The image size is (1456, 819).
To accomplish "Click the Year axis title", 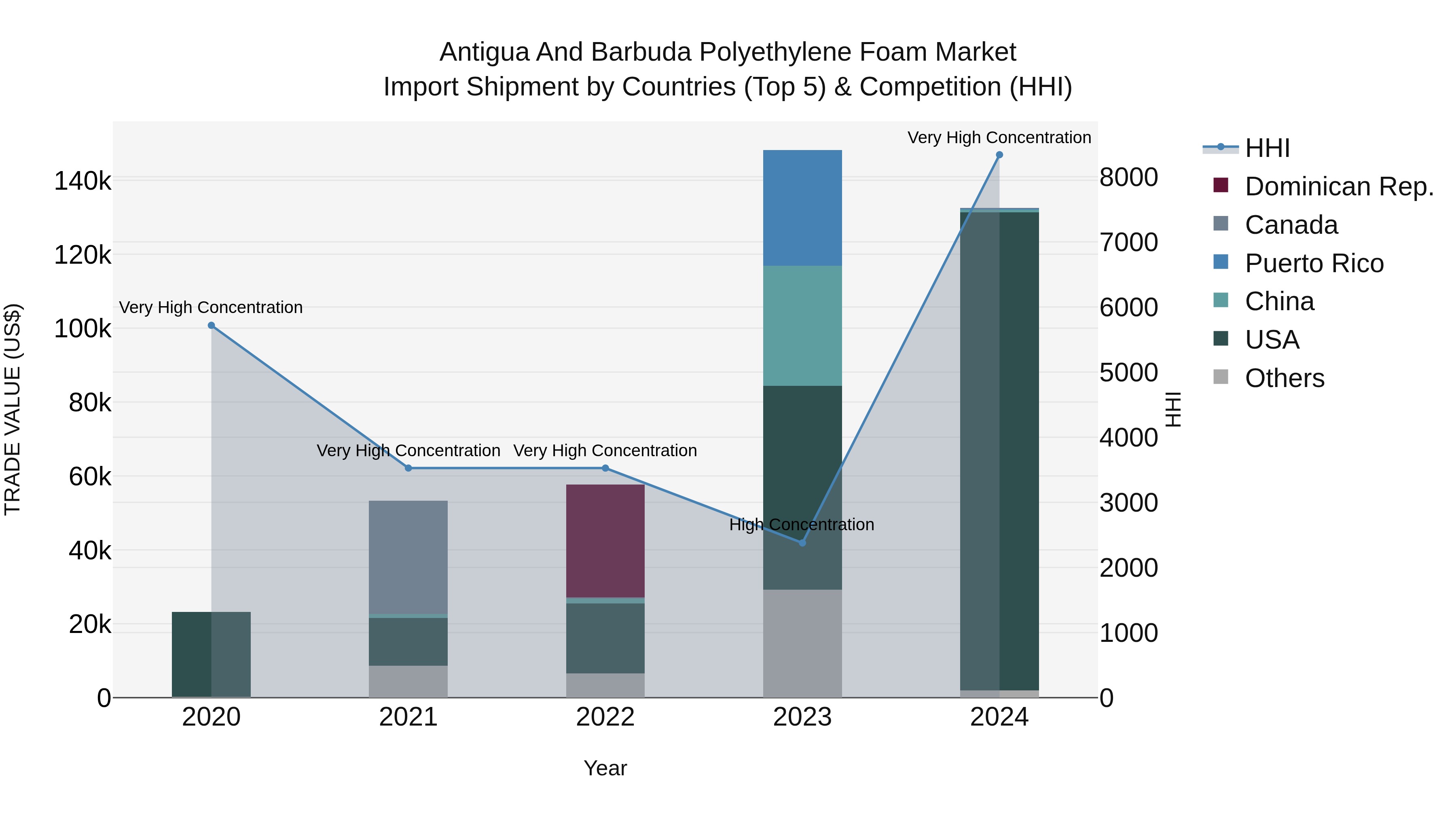I will [605, 769].
